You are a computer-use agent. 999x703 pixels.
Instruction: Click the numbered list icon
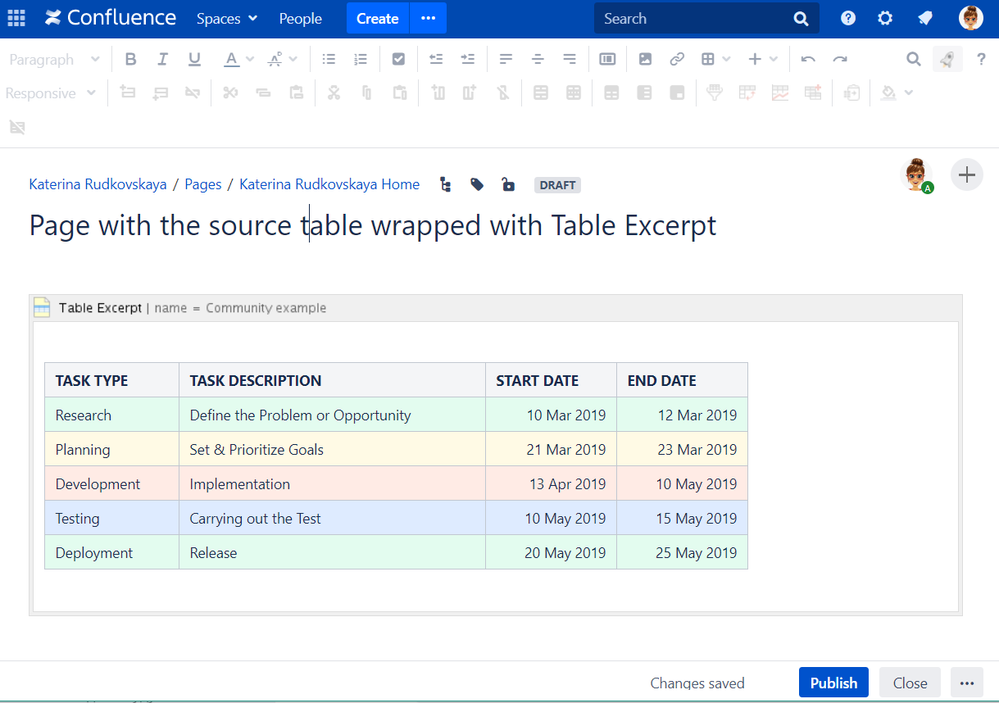coord(361,60)
